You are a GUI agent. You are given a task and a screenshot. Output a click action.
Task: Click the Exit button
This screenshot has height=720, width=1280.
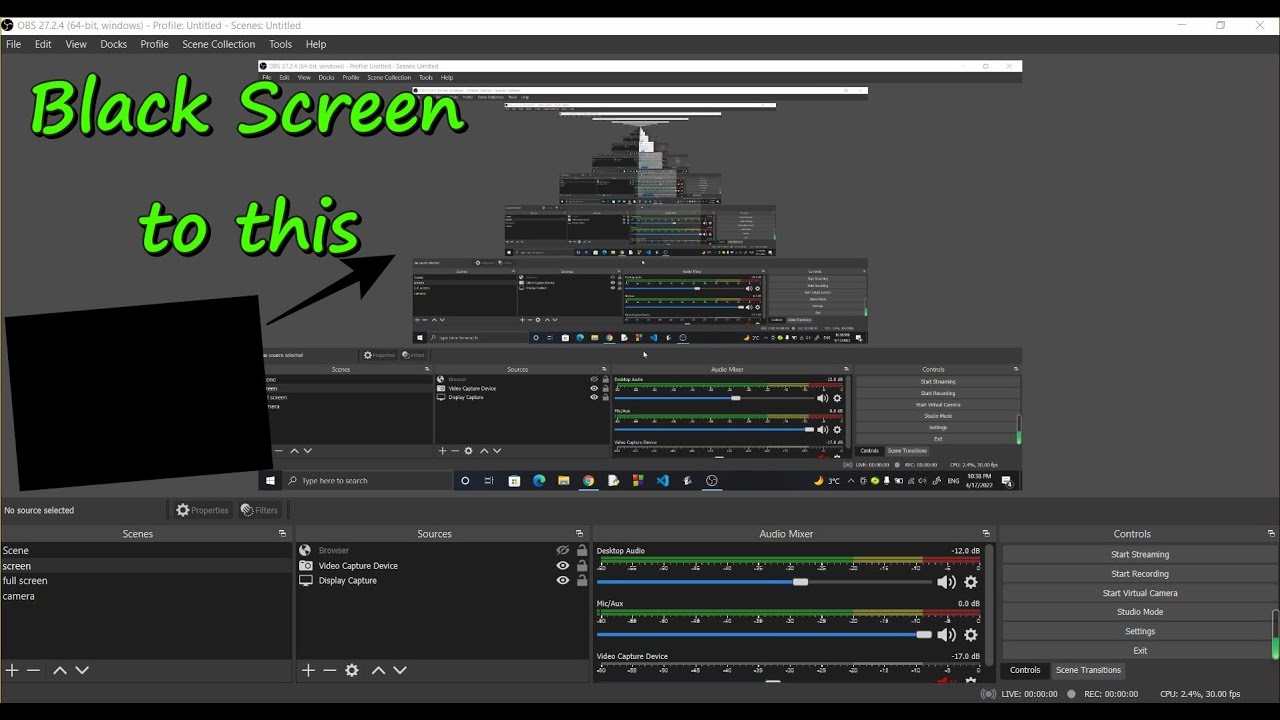[x=1140, y=650]
